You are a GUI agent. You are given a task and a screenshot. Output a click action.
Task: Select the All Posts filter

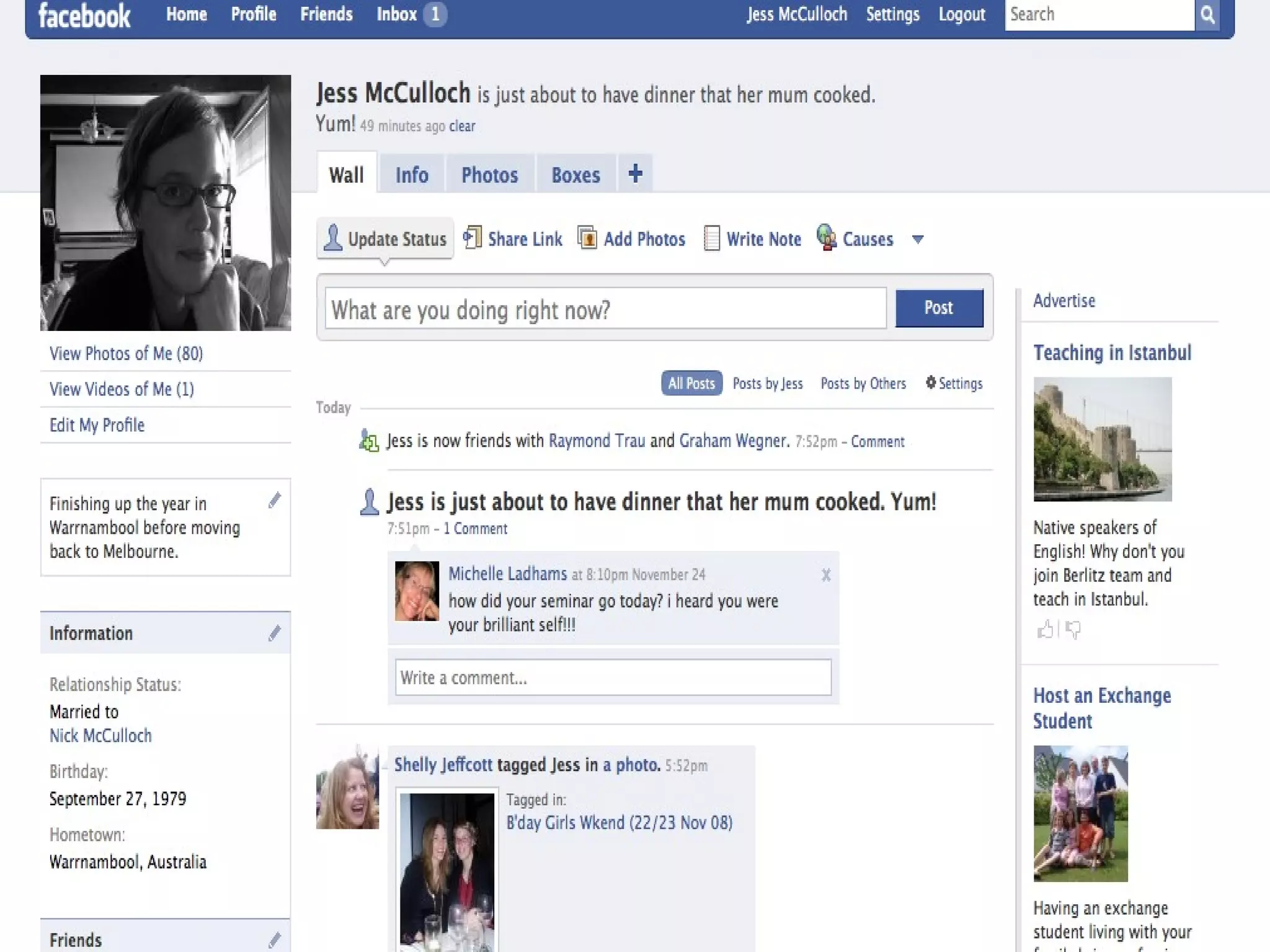click(x=691, y=384)
